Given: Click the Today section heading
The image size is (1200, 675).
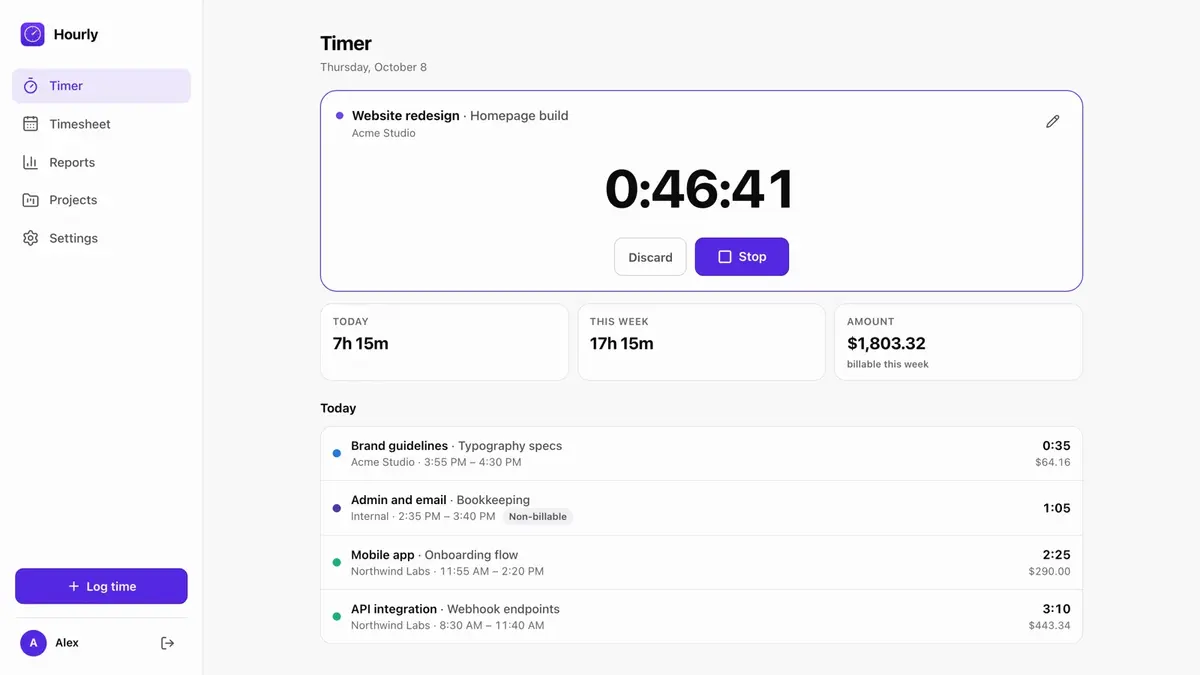Looking at the screenshot, I should tap(338, 408).
